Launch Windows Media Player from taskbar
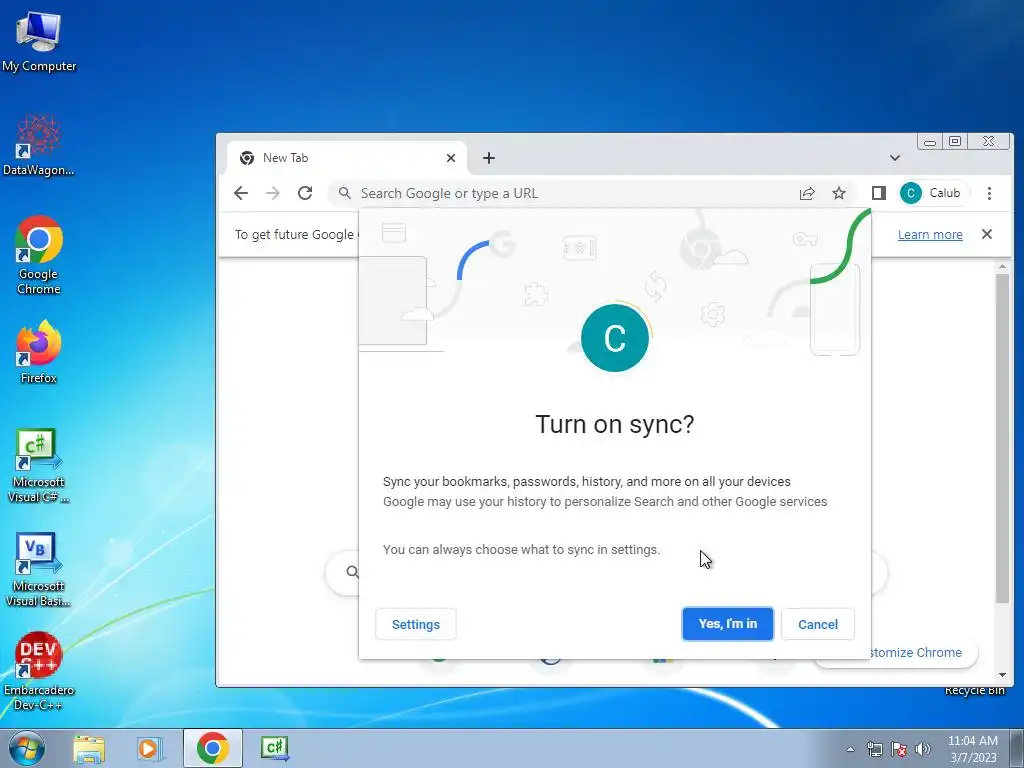 click(149, 748)
